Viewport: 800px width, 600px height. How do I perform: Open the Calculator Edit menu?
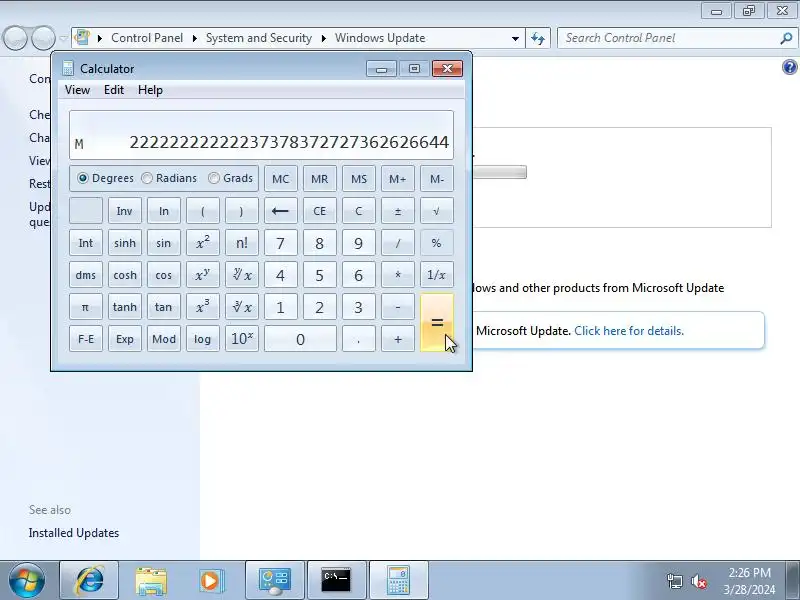114,90
